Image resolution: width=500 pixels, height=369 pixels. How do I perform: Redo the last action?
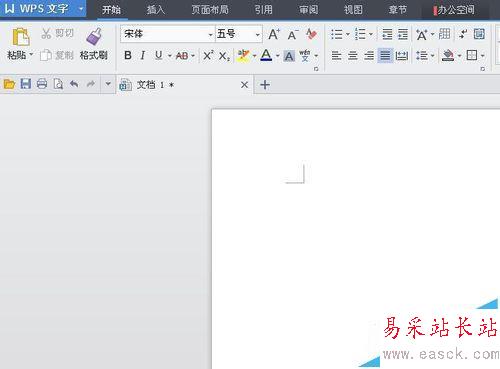tap(90, 84)
